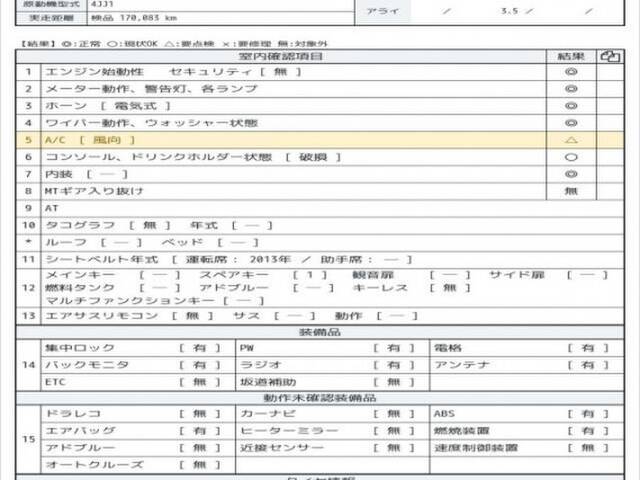
Task: Click the ベッド entry
Action: pyautogui.click(x=210, y=242)
